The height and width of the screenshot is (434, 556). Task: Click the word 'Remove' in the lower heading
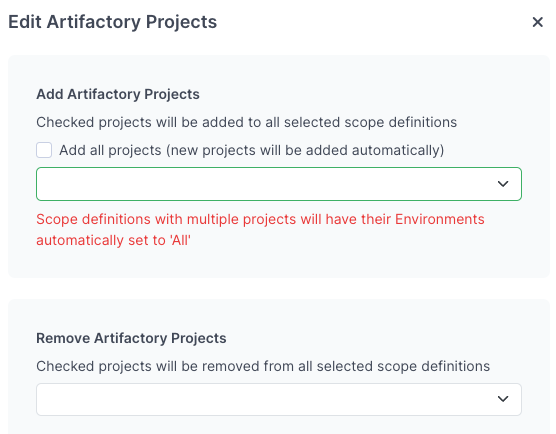(63, 338)
